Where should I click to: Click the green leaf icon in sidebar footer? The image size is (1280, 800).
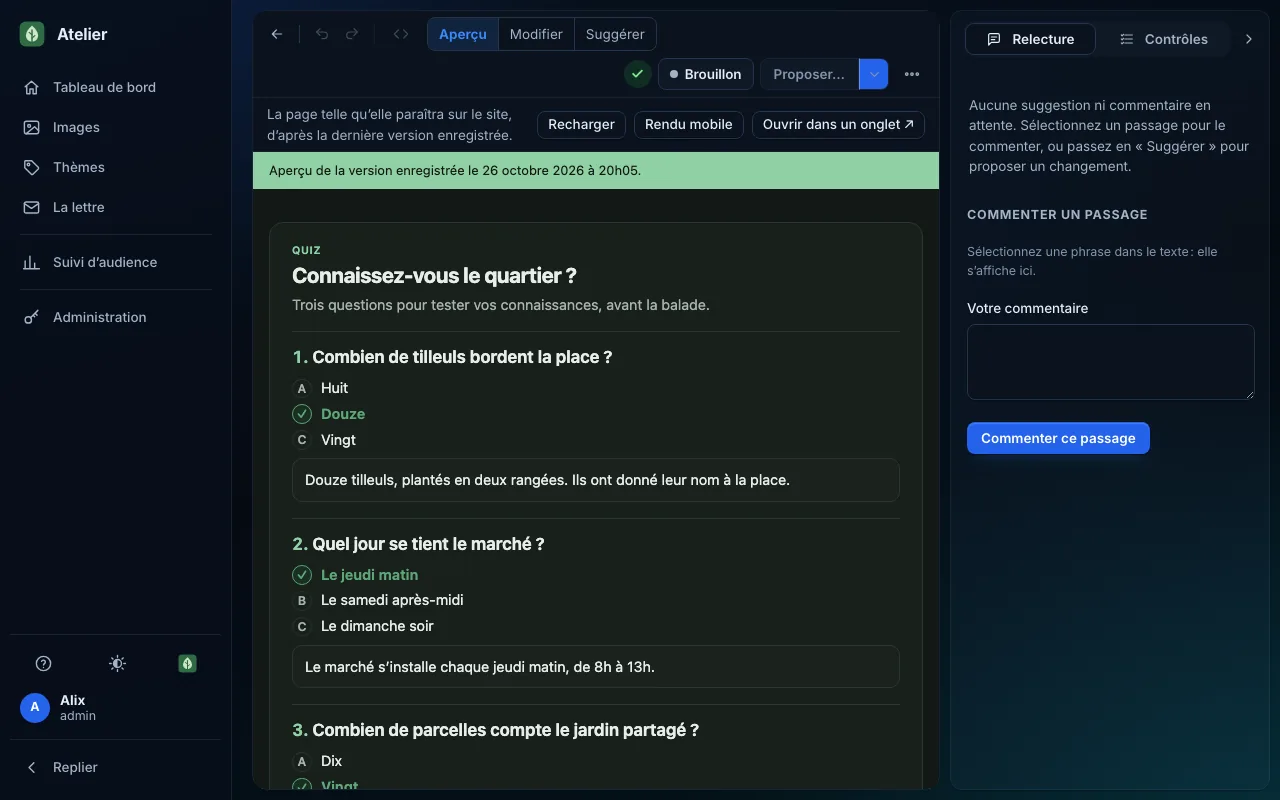click(187, 663)
